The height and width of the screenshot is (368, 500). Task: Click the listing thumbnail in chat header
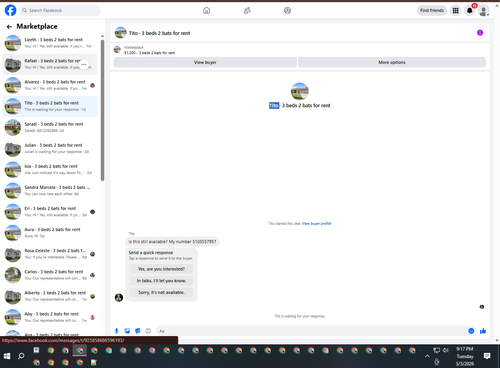point(120,33)
